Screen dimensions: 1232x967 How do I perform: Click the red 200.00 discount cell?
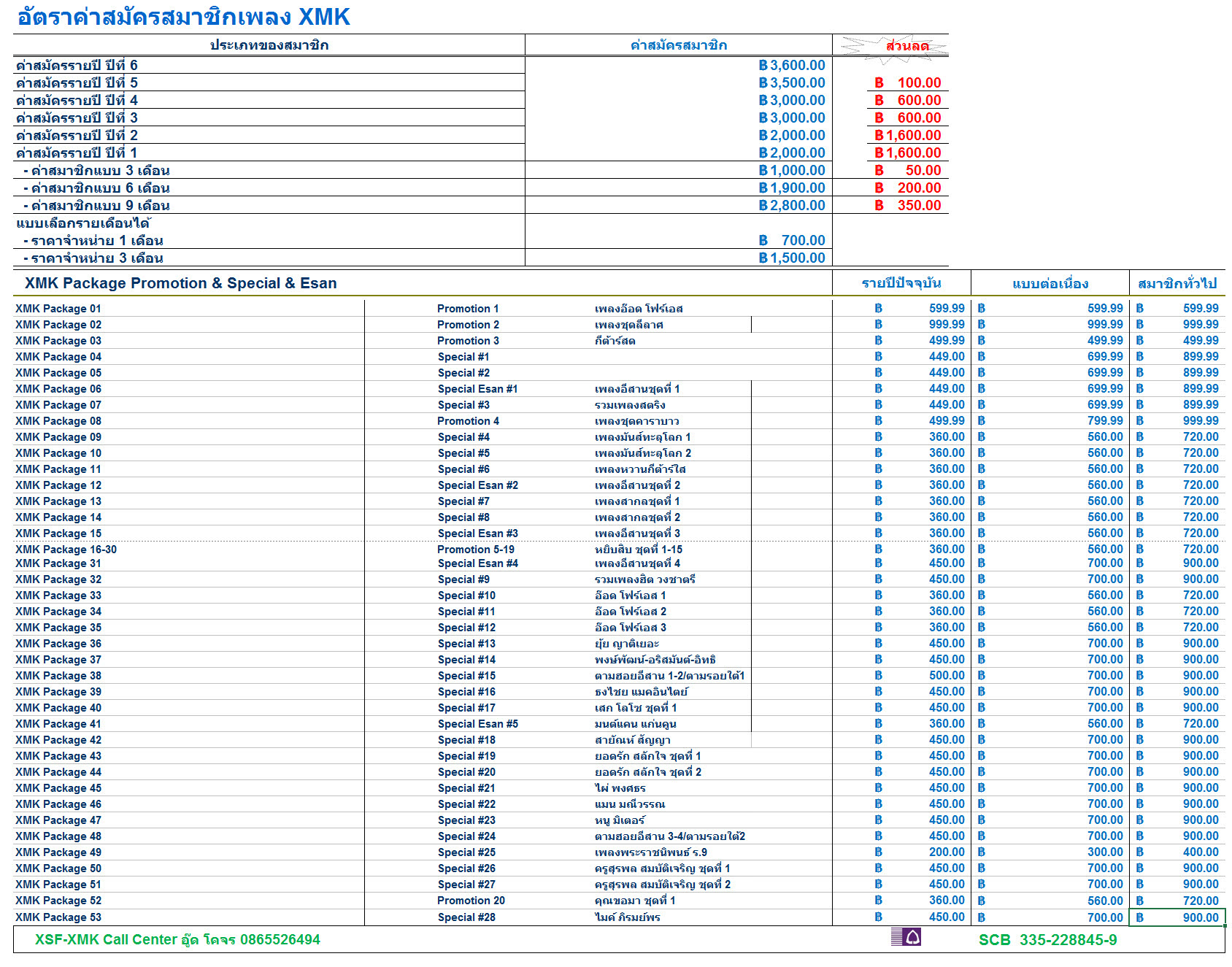point(908,188)
